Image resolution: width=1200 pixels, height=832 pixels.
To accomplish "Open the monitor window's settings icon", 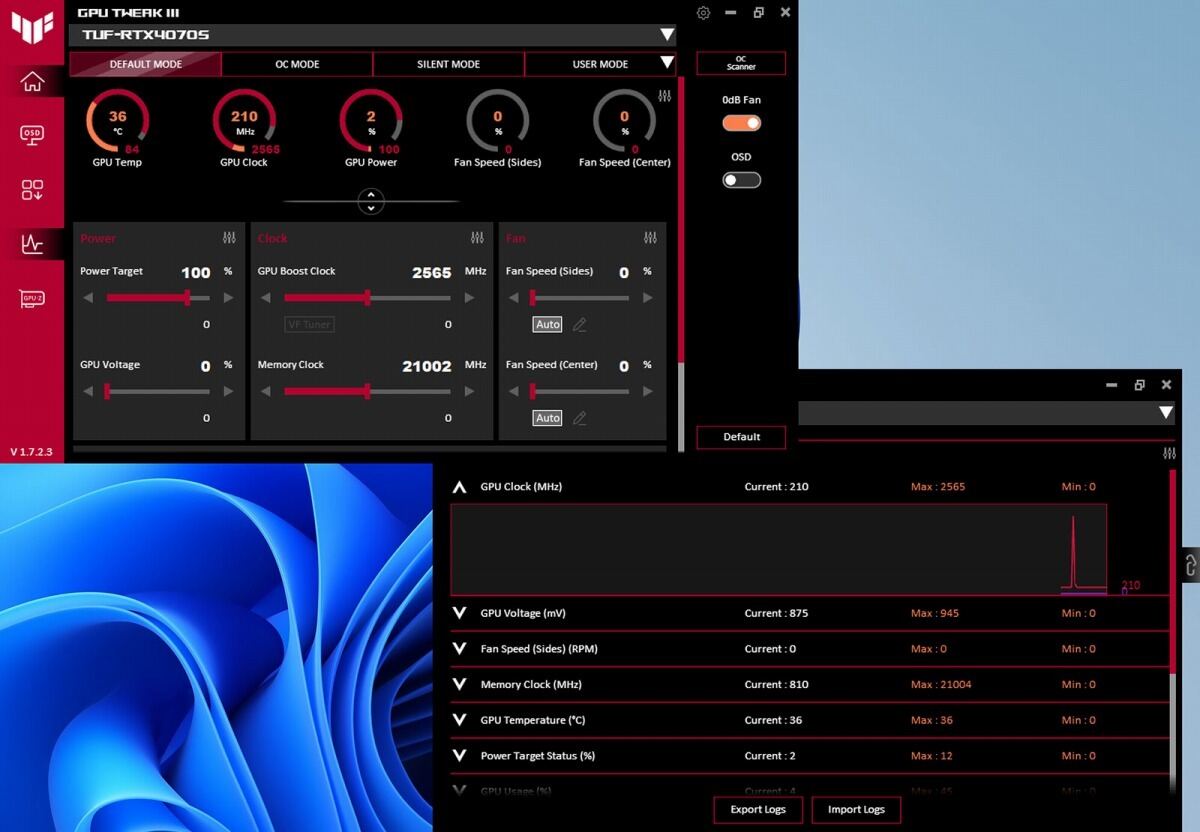I will pos(1169,454).
